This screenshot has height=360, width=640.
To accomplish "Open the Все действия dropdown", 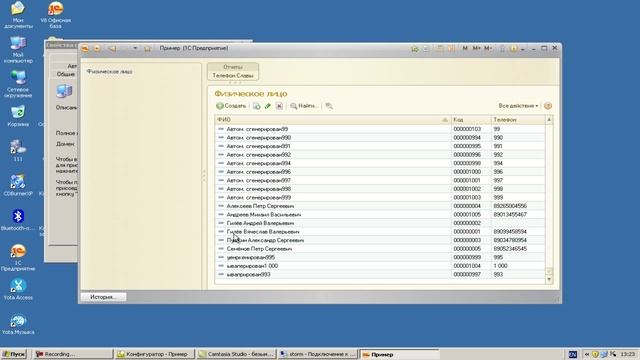I will pyautogui.click(x=518, y=106).
